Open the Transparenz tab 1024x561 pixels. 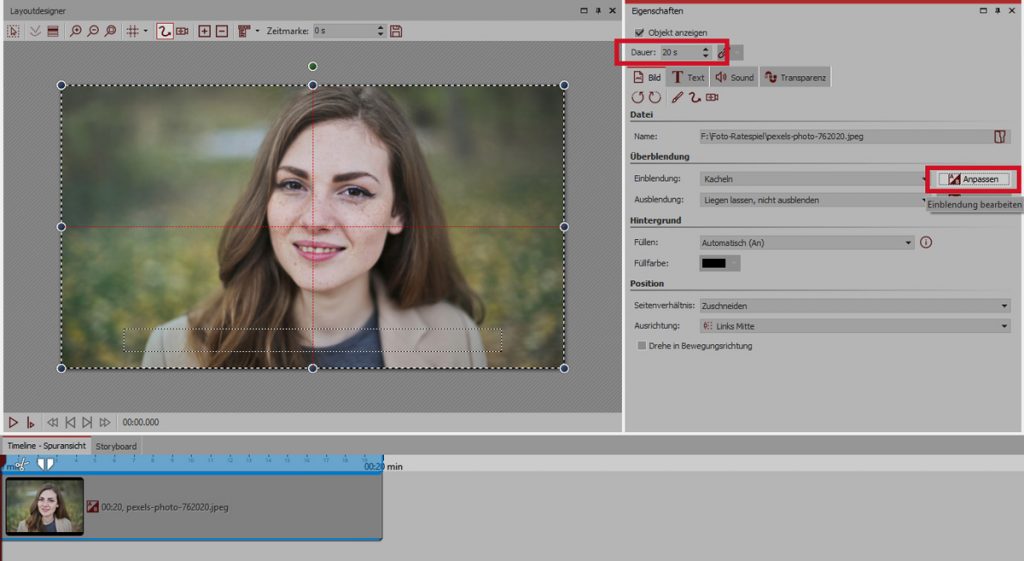coord(795,77)
